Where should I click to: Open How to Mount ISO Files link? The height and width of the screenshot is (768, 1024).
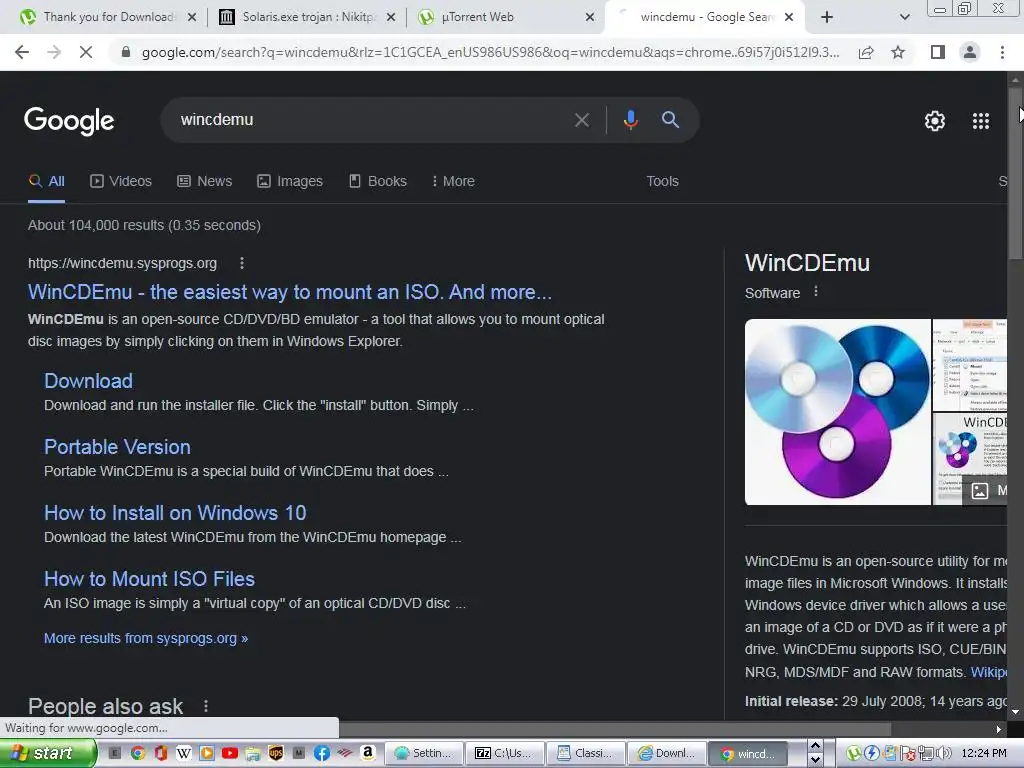(149, 579)
